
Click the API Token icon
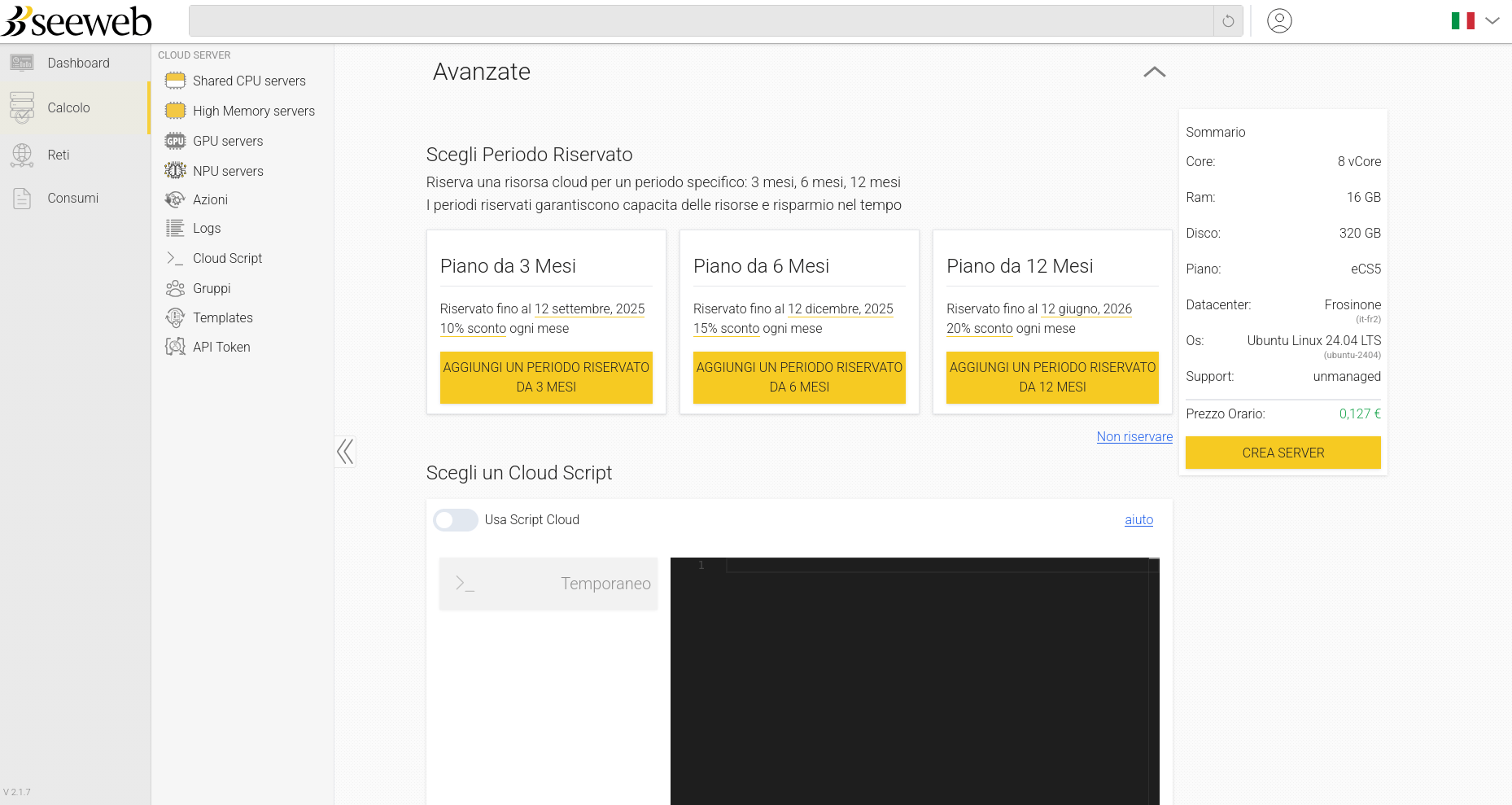tap(175, 347)
